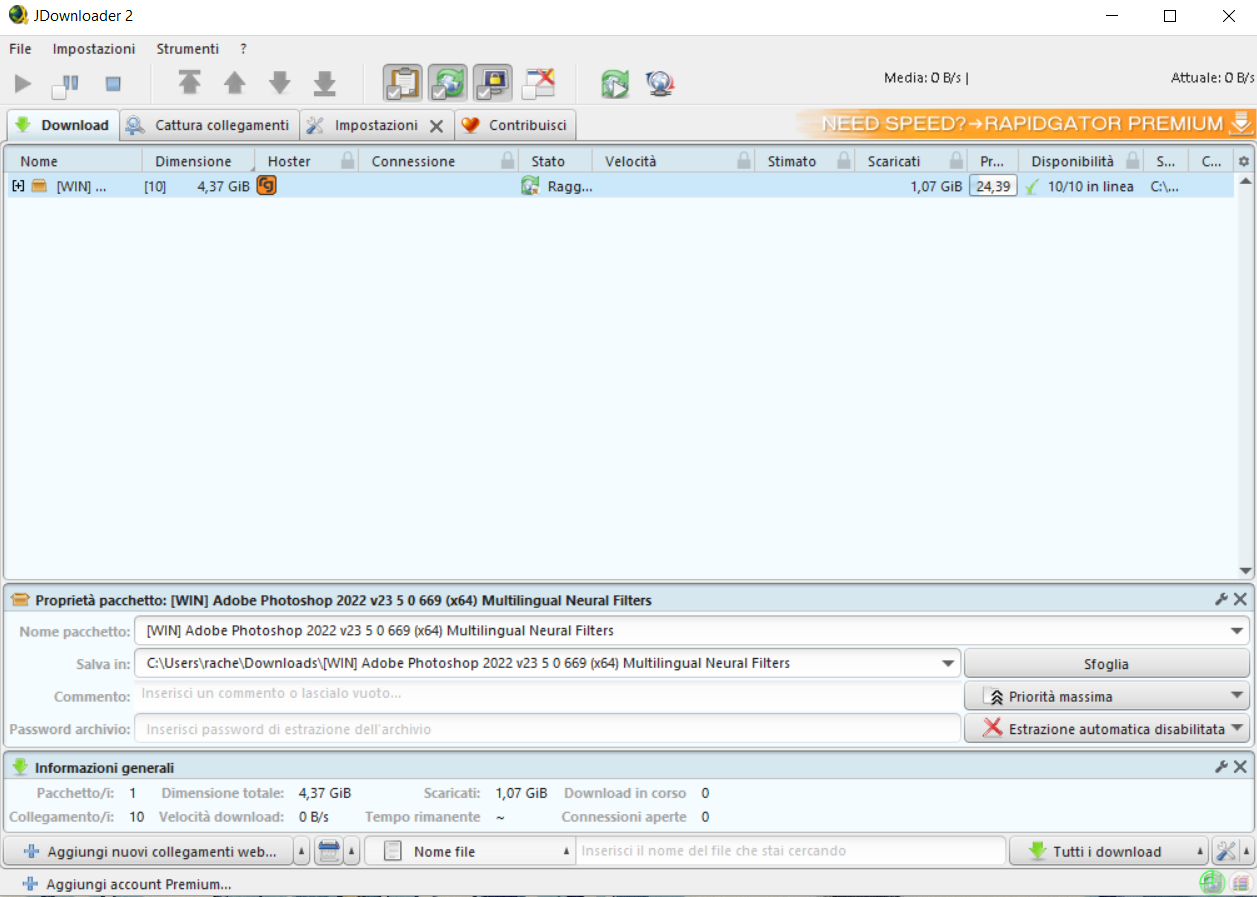Expand the [WIN] package row
This screenshot has width=1257, height=897.
(18, 185)
